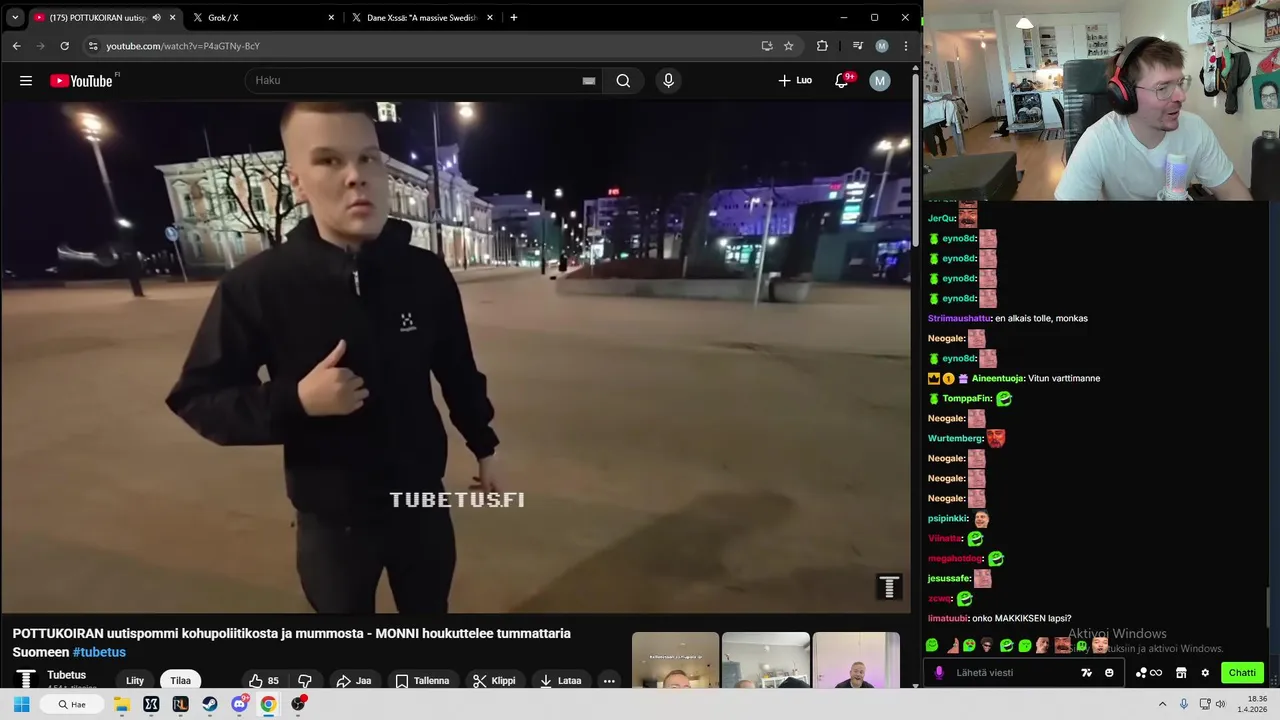Click the purple microphone icon in chat
Image resolution: width=1280 pixels, height=720 pixels.
click(938, 673)
